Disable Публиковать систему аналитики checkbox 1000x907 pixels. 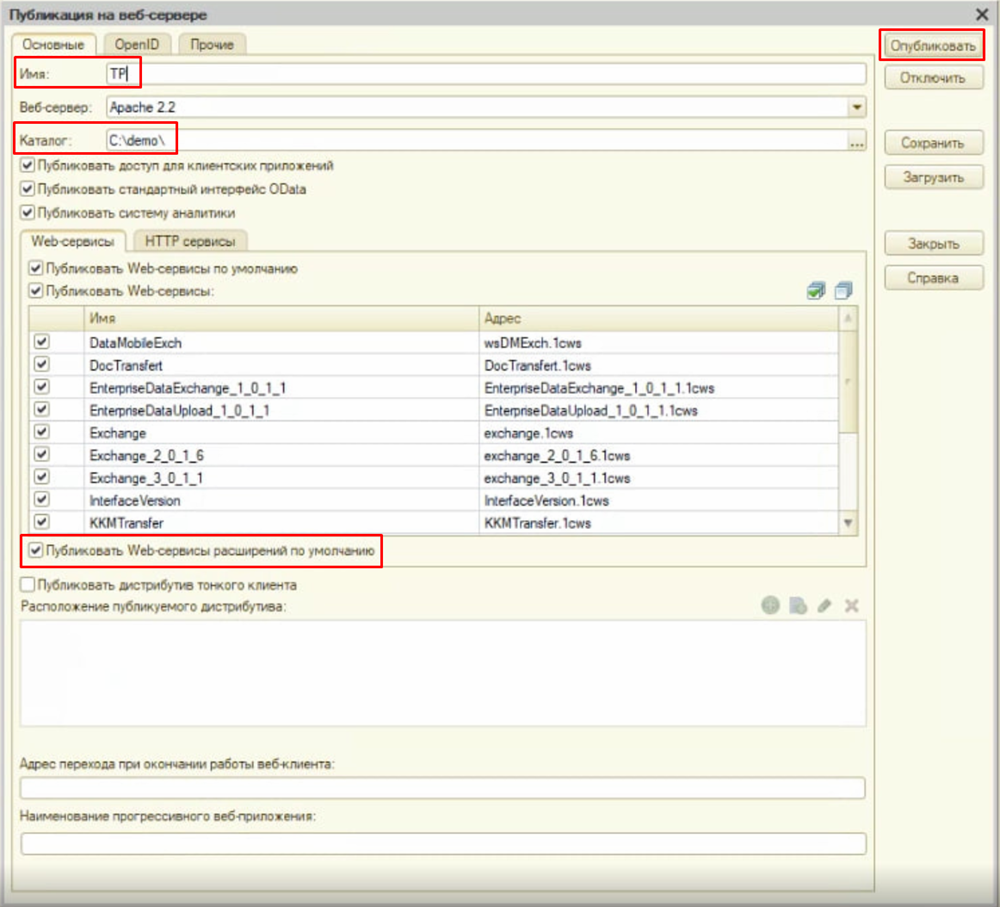28,212
